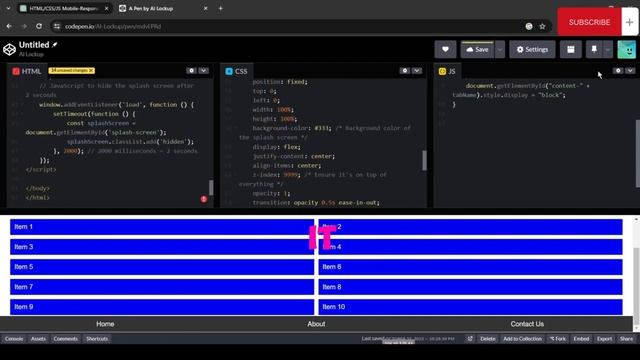This screenshot has height=360, width=640.
Task: Open CSS editor settings gear
Action: (x=405, y=71)
